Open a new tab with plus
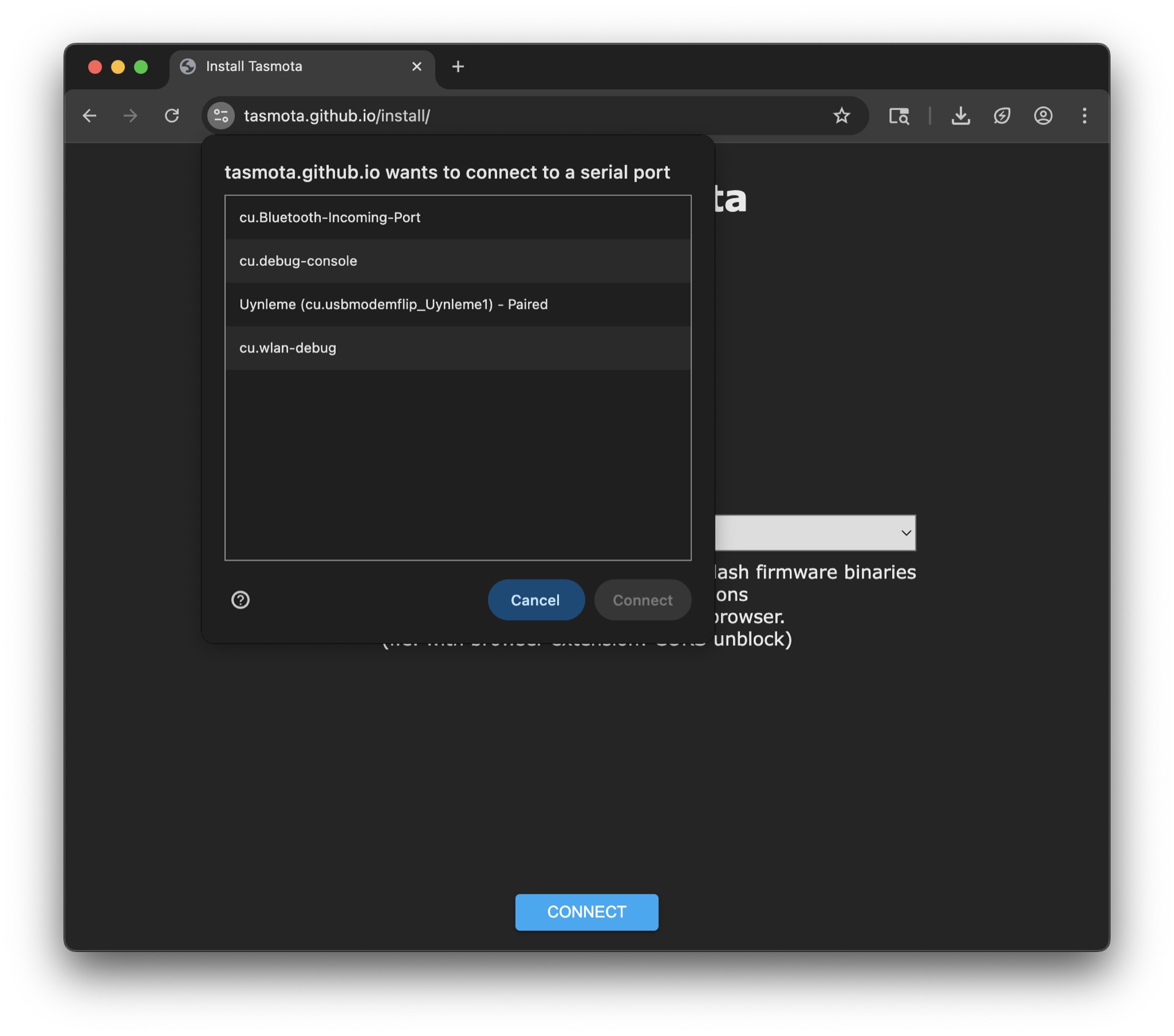This screenshot has width=1174, height=1036. point(458,67)
